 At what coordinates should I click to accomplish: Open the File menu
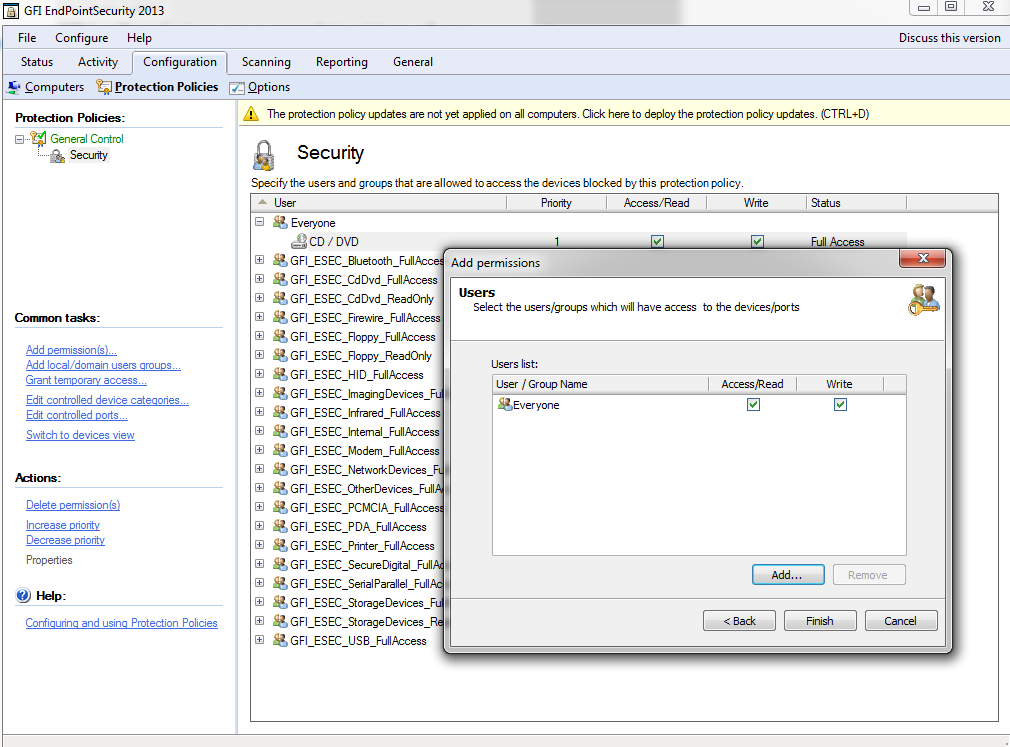point(27,37)
